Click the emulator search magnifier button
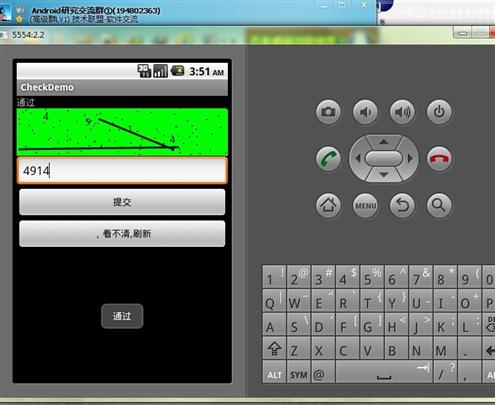The width and height of the screenshot is (495, 405). pos(439,205)
